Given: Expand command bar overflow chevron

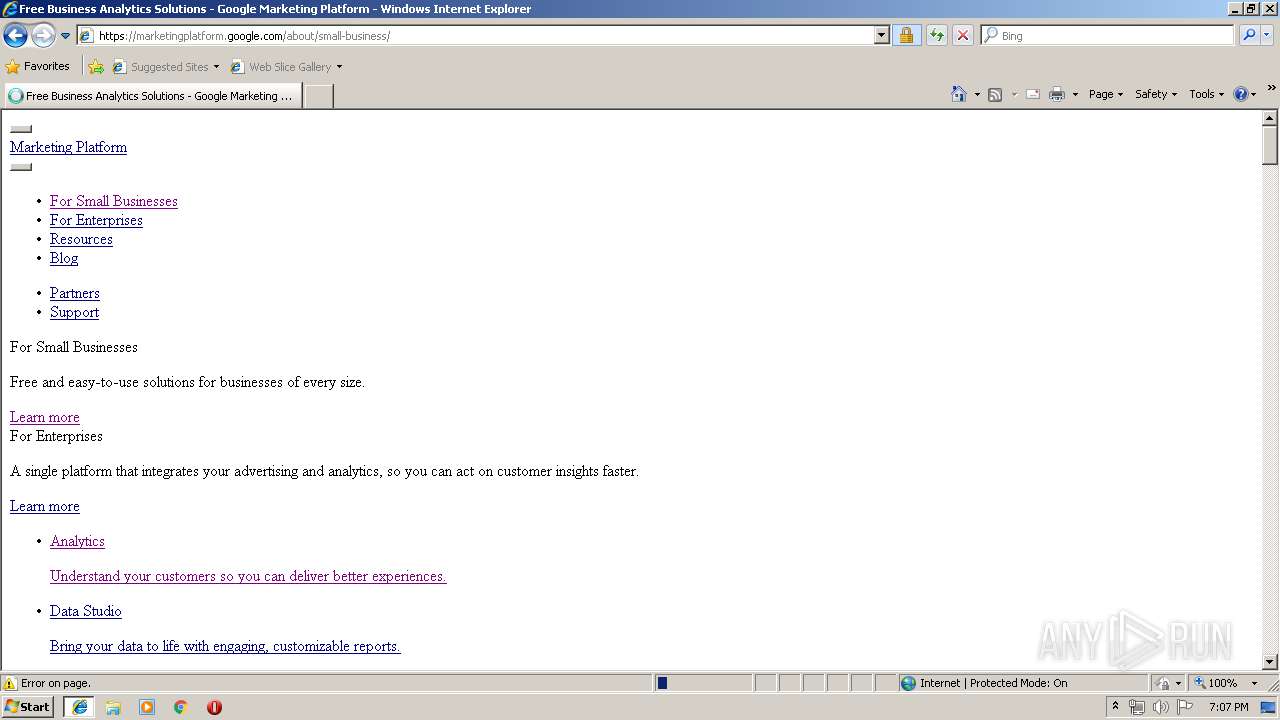Looking at the screenshot, I should 1271,88.
